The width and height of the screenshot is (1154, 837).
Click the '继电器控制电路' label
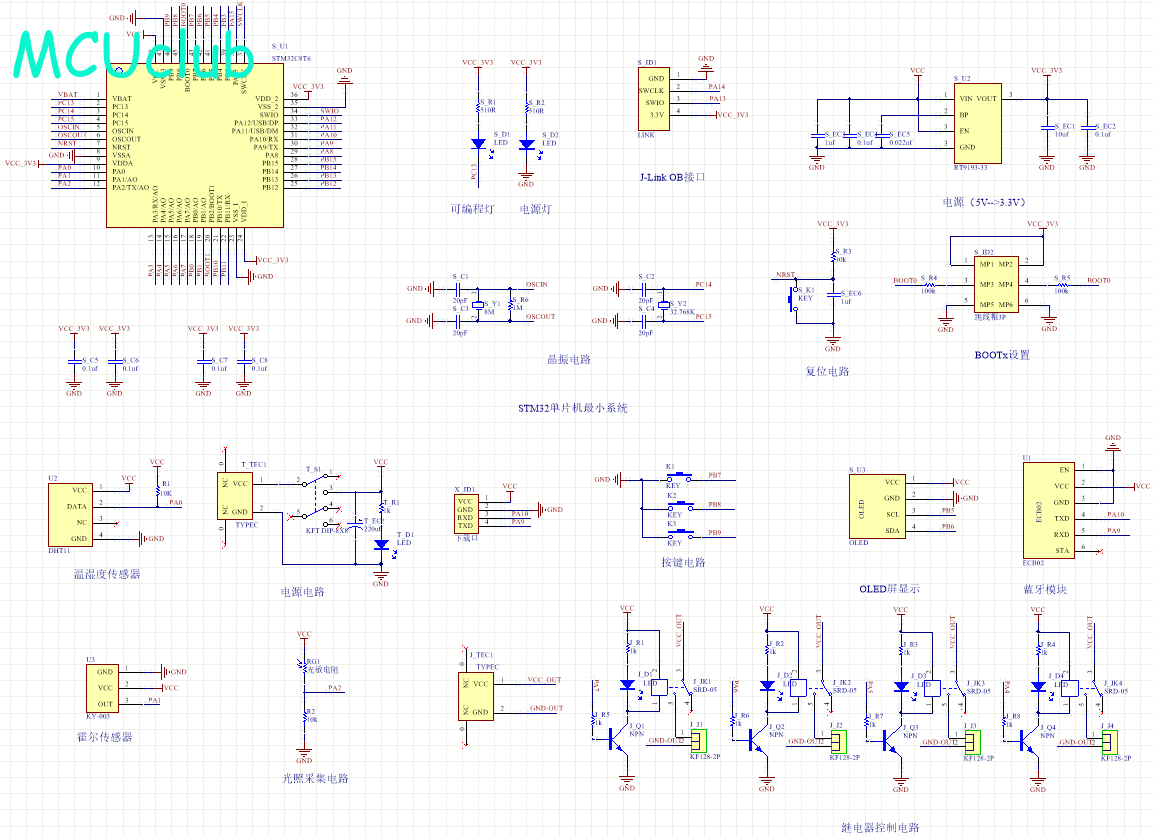[879, 827]
